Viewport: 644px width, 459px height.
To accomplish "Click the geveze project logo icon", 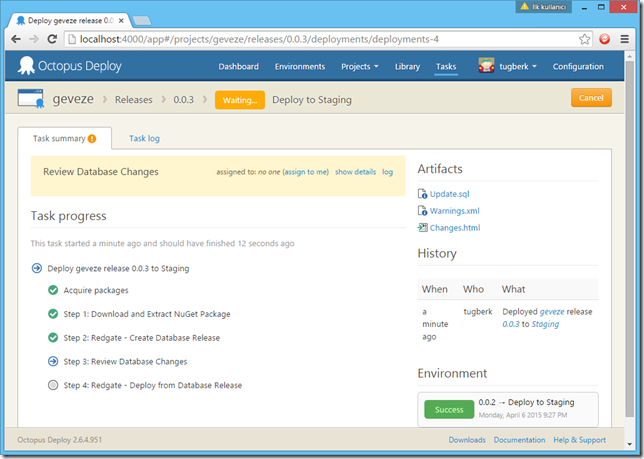I will coord(31,99).
